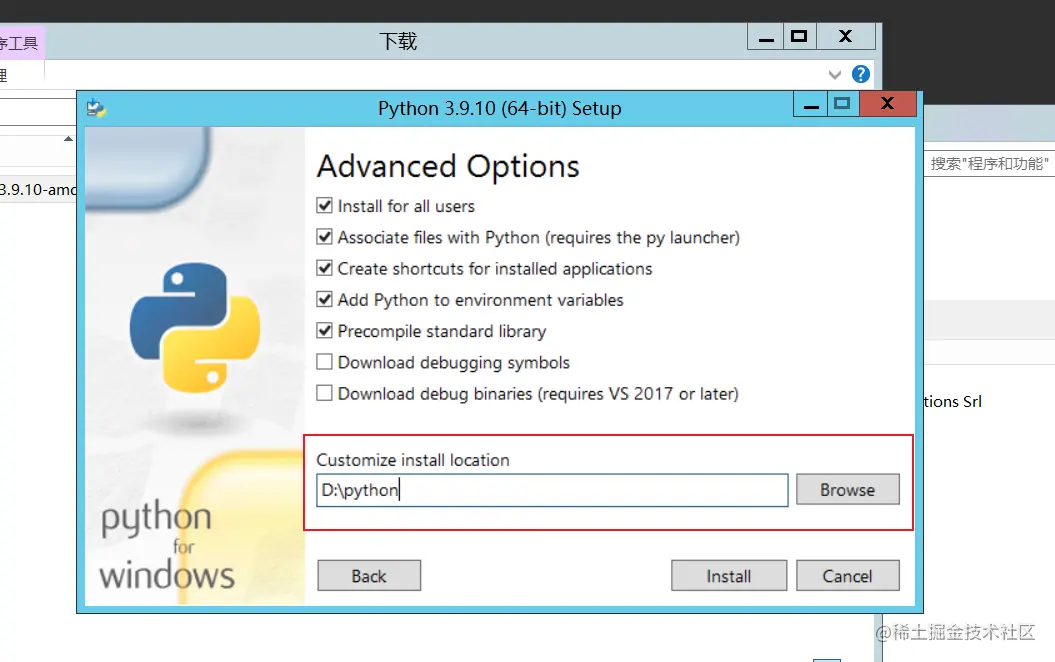Go Back to previous setup page

[369, 576]
